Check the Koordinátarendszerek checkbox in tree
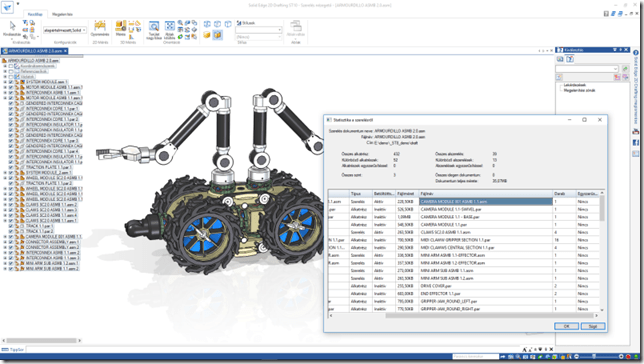Screen dimensions: 644x364 tap(11, 66)
